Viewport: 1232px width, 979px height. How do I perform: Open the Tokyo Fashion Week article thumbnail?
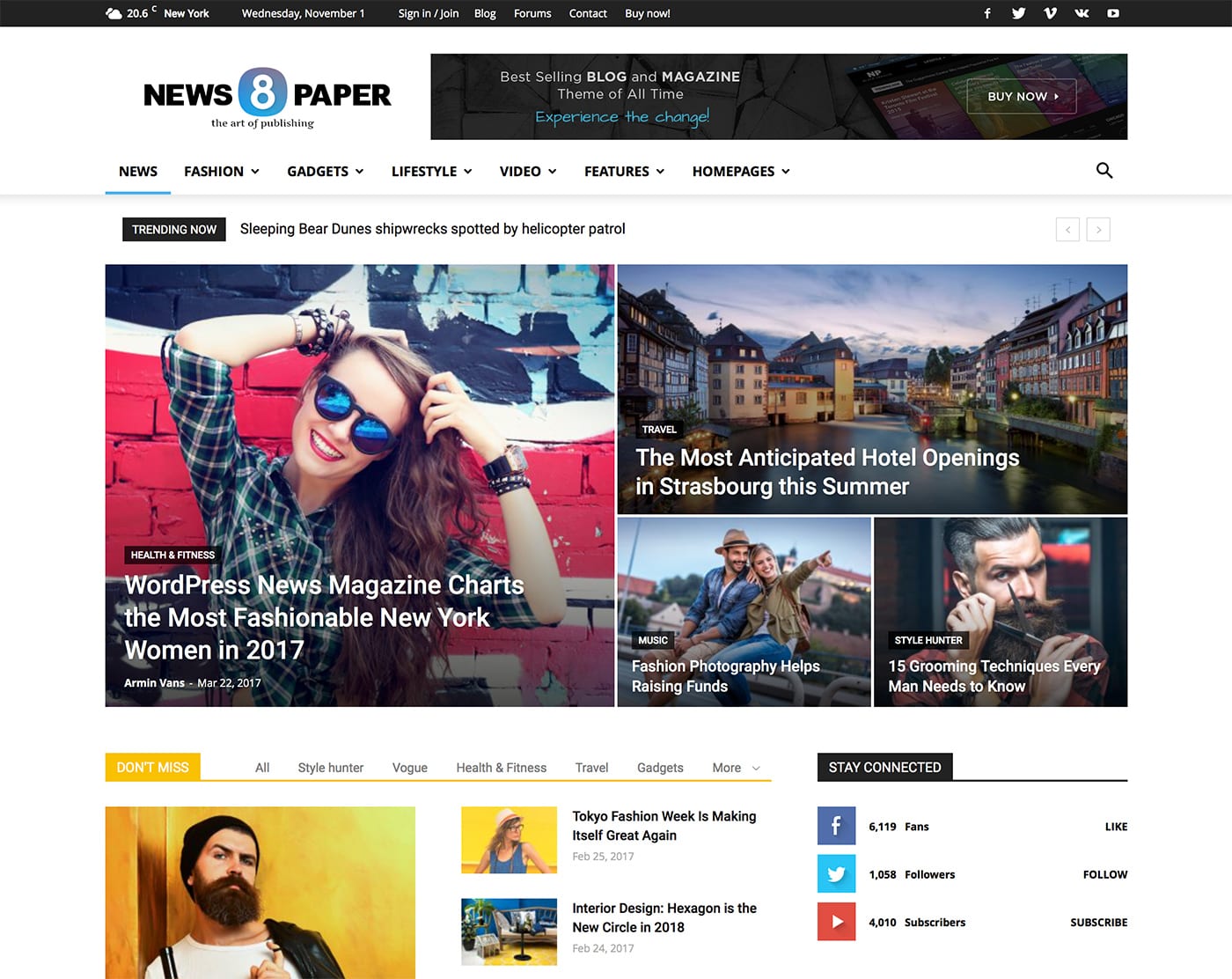(x=509, y=839)
